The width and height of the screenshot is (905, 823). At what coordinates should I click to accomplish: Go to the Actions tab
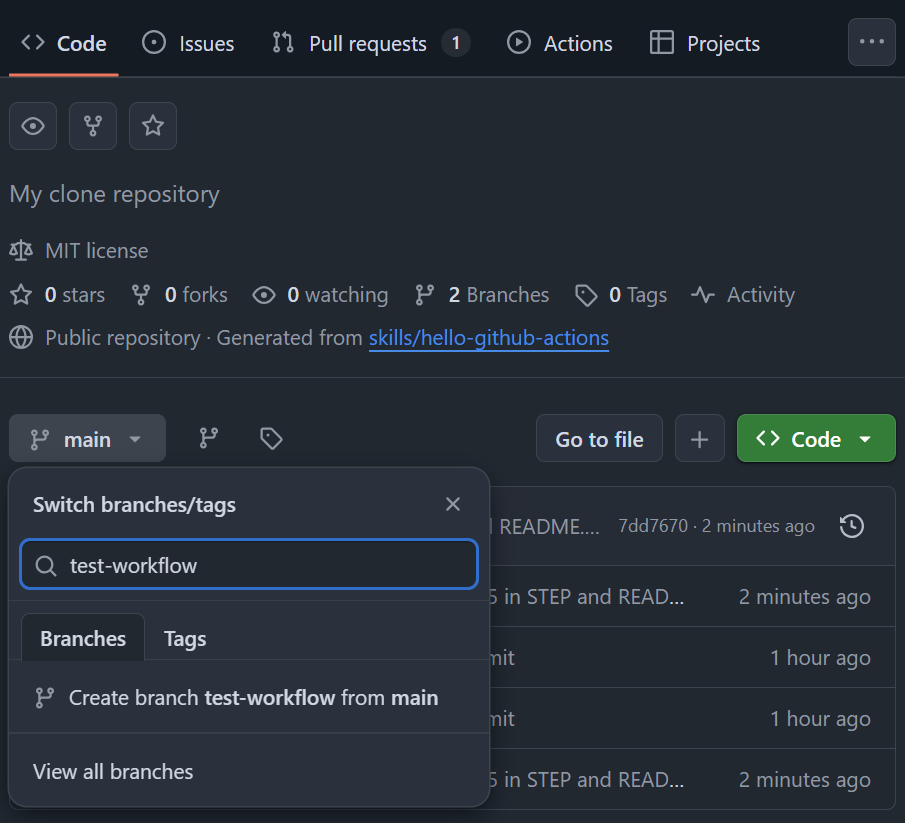click(560, 43)
